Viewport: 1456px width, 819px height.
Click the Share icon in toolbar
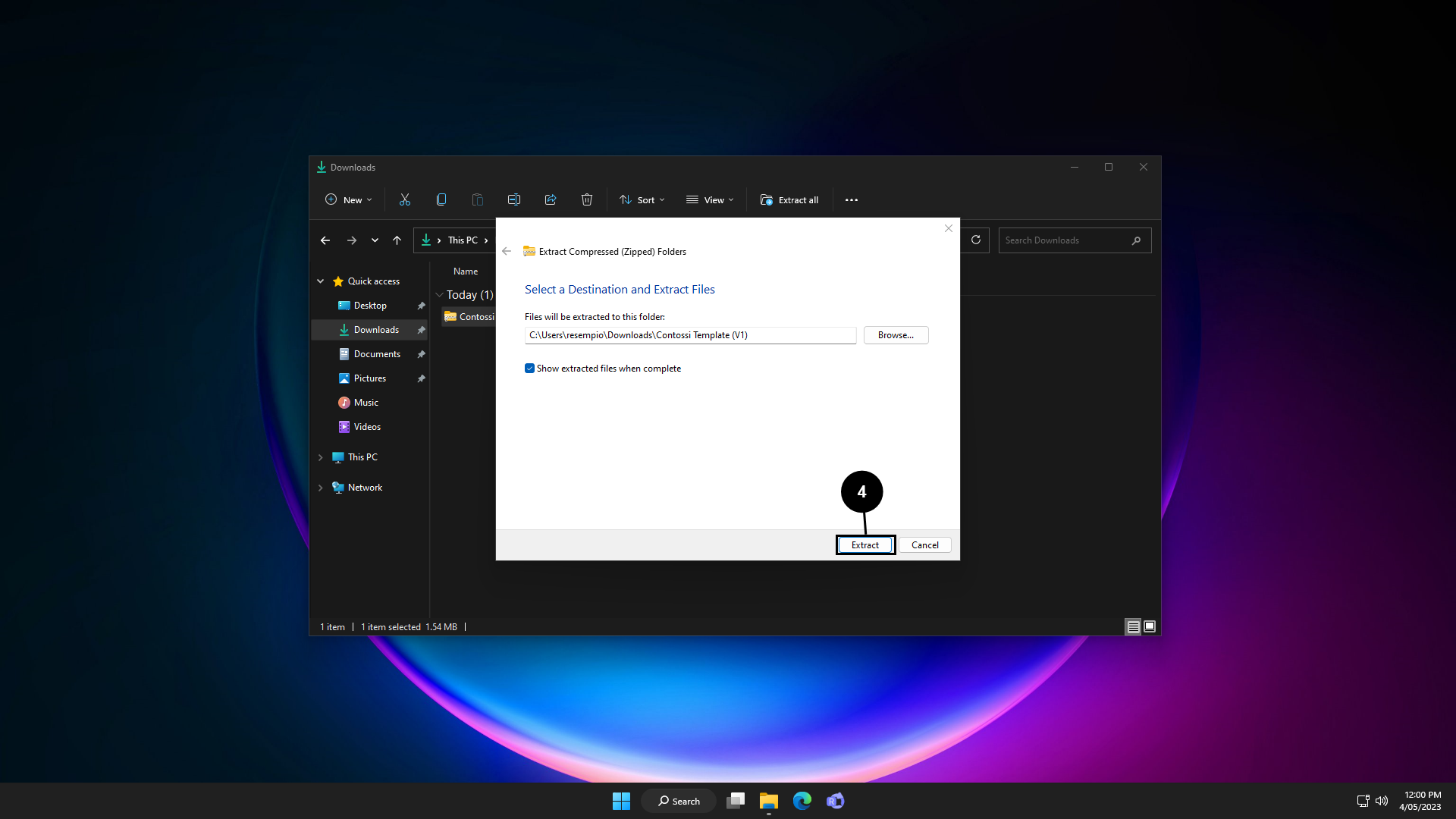(x=551, y=200)
